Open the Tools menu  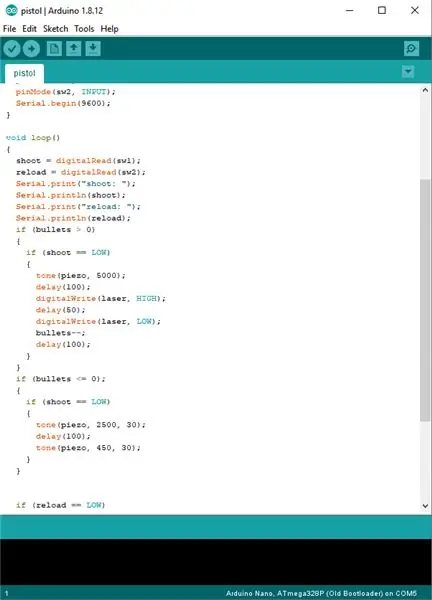point(84,29)
